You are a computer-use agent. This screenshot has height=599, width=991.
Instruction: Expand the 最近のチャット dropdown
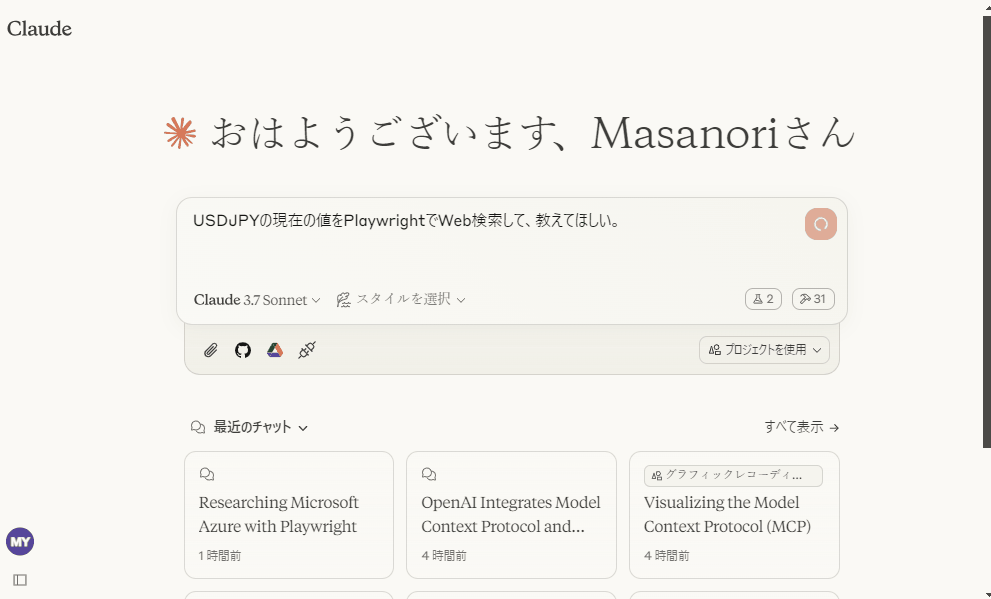coord(260,428)
